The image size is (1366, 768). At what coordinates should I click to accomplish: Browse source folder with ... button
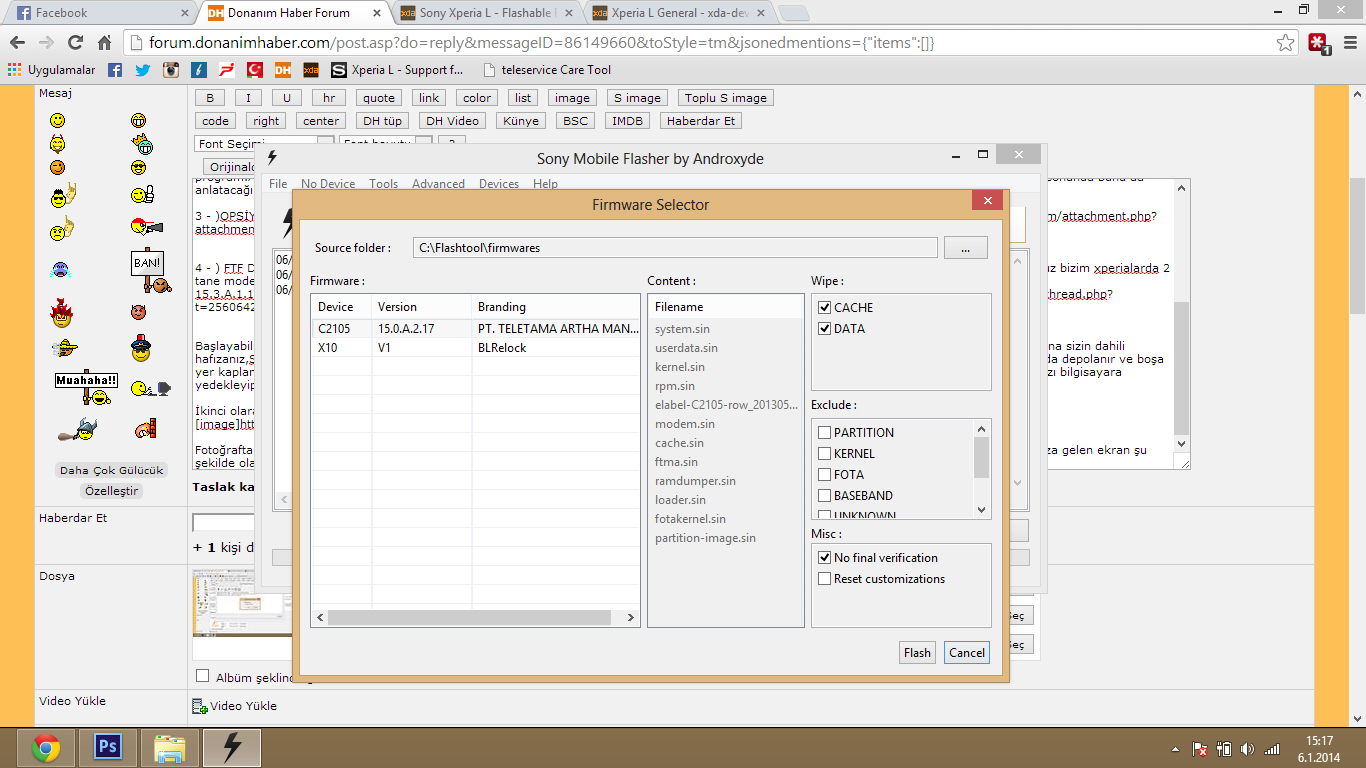(965, 247)
